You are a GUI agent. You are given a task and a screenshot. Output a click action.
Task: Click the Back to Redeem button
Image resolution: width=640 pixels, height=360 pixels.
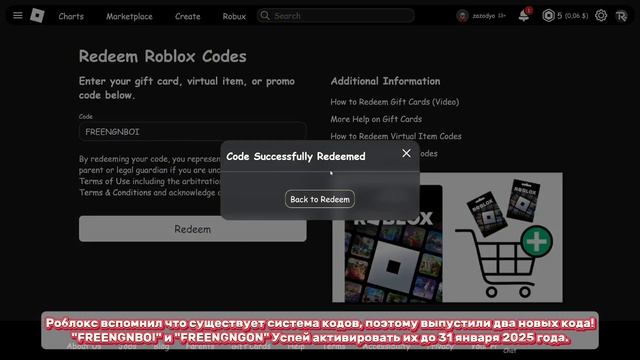(320, 199)
